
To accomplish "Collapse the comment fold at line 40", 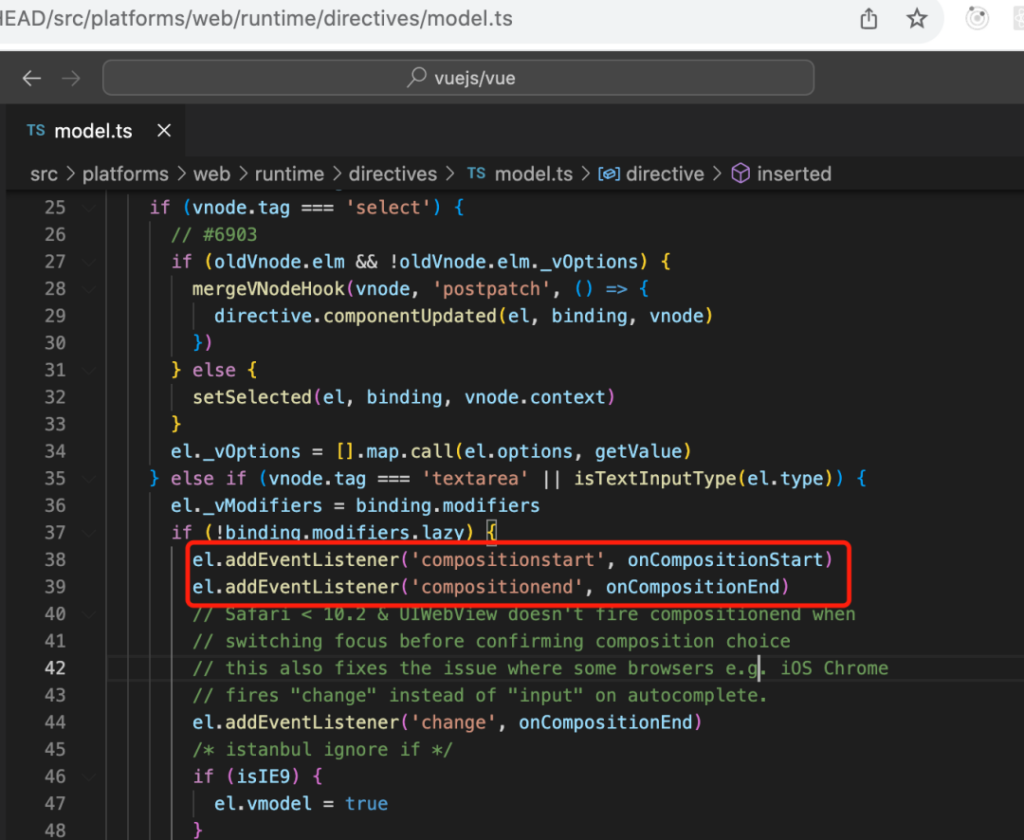I will click(89, 614).
